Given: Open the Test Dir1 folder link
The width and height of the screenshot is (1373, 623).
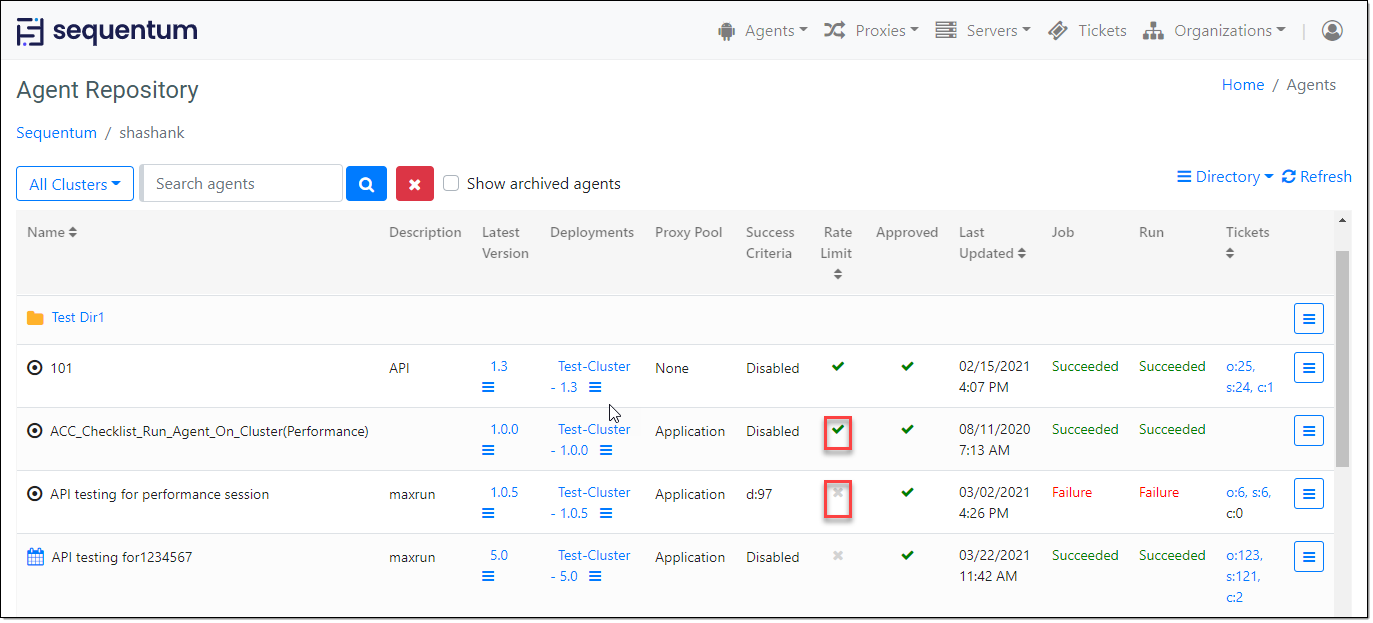Looking at the screenshot, I should (x=78, y=317).
